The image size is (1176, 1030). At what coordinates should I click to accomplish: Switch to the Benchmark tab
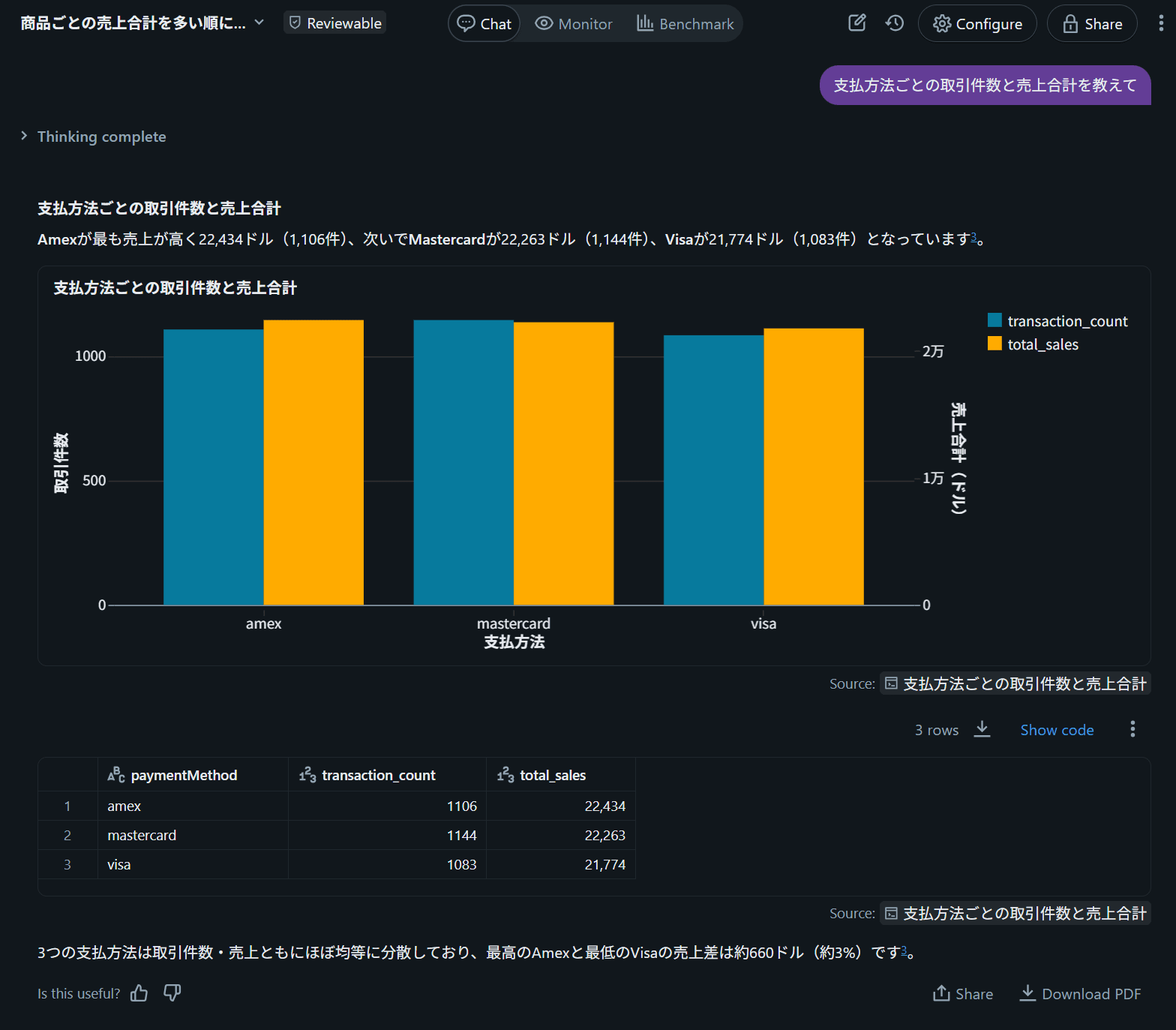(x=685, y=24)
